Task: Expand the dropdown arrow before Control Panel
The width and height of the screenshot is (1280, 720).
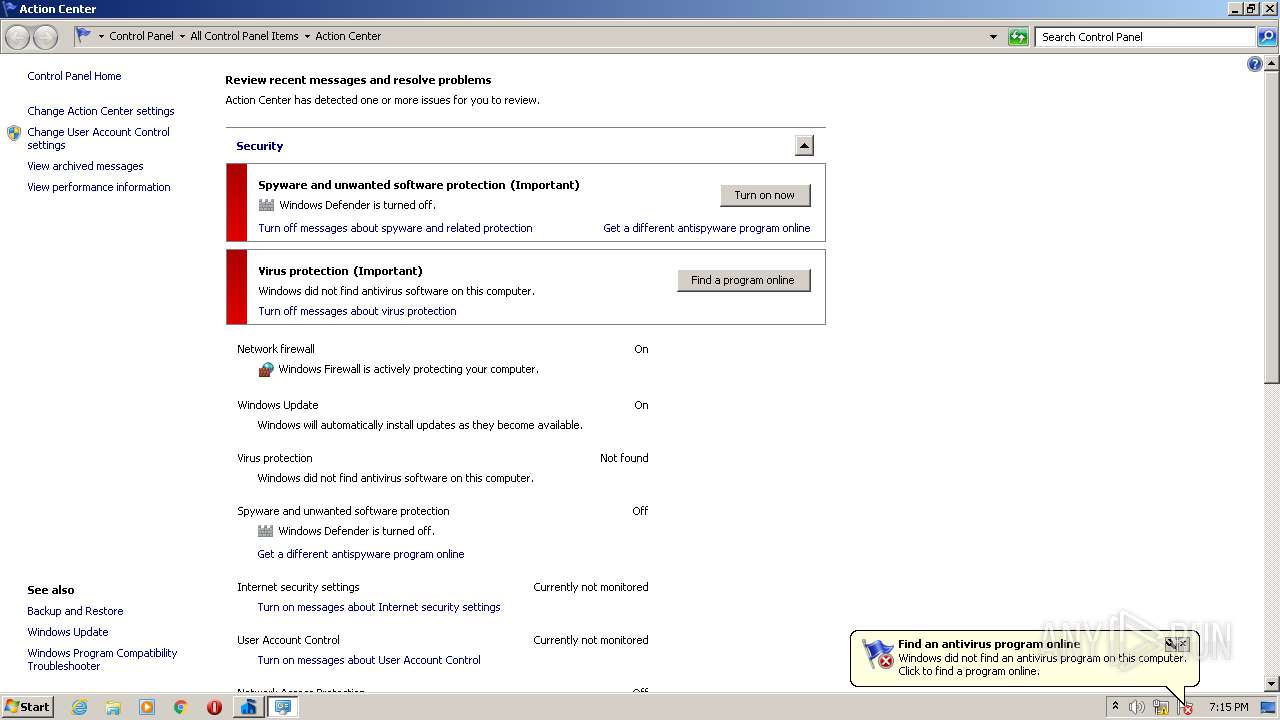Action: [x=101, y=37]
